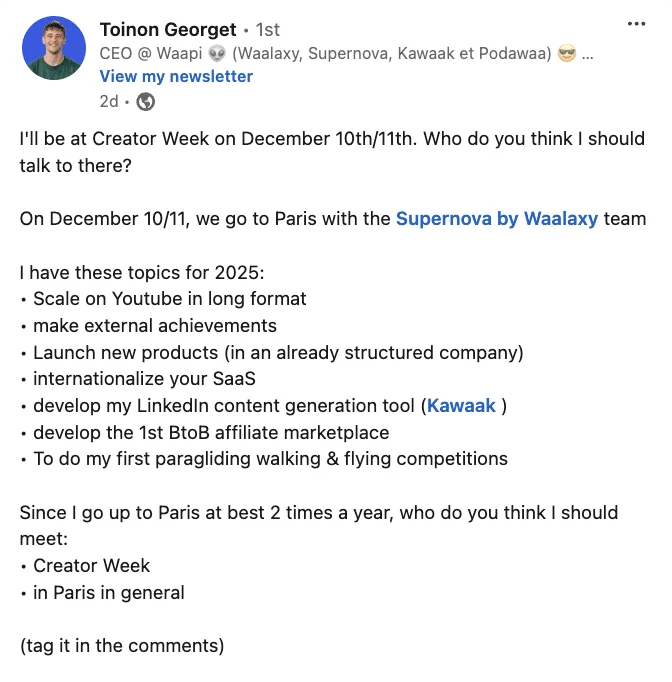672x682 pixels.
Task: Expand the truncated headline ellipsis
Action: pos(587,56)
